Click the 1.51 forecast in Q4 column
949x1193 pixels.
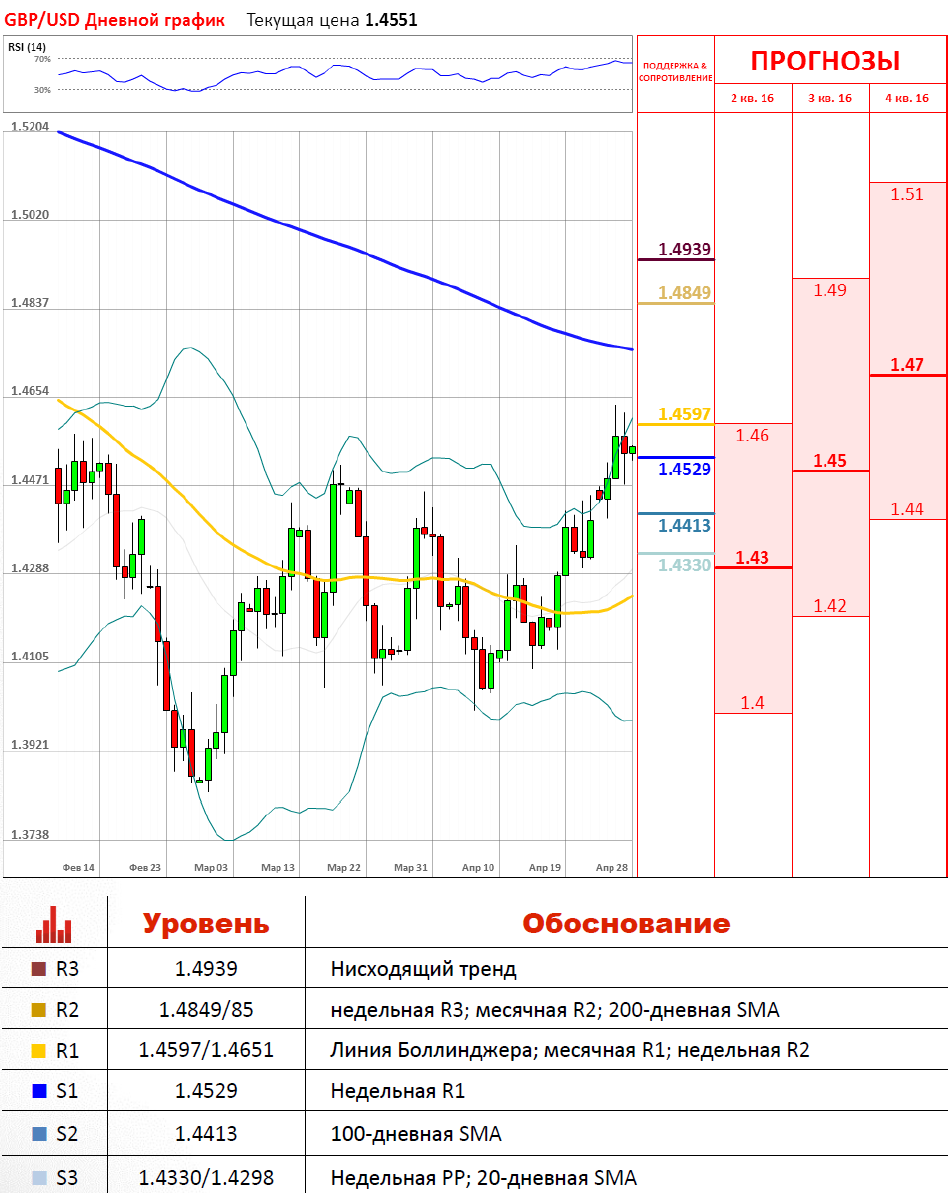tap(907, 195)
